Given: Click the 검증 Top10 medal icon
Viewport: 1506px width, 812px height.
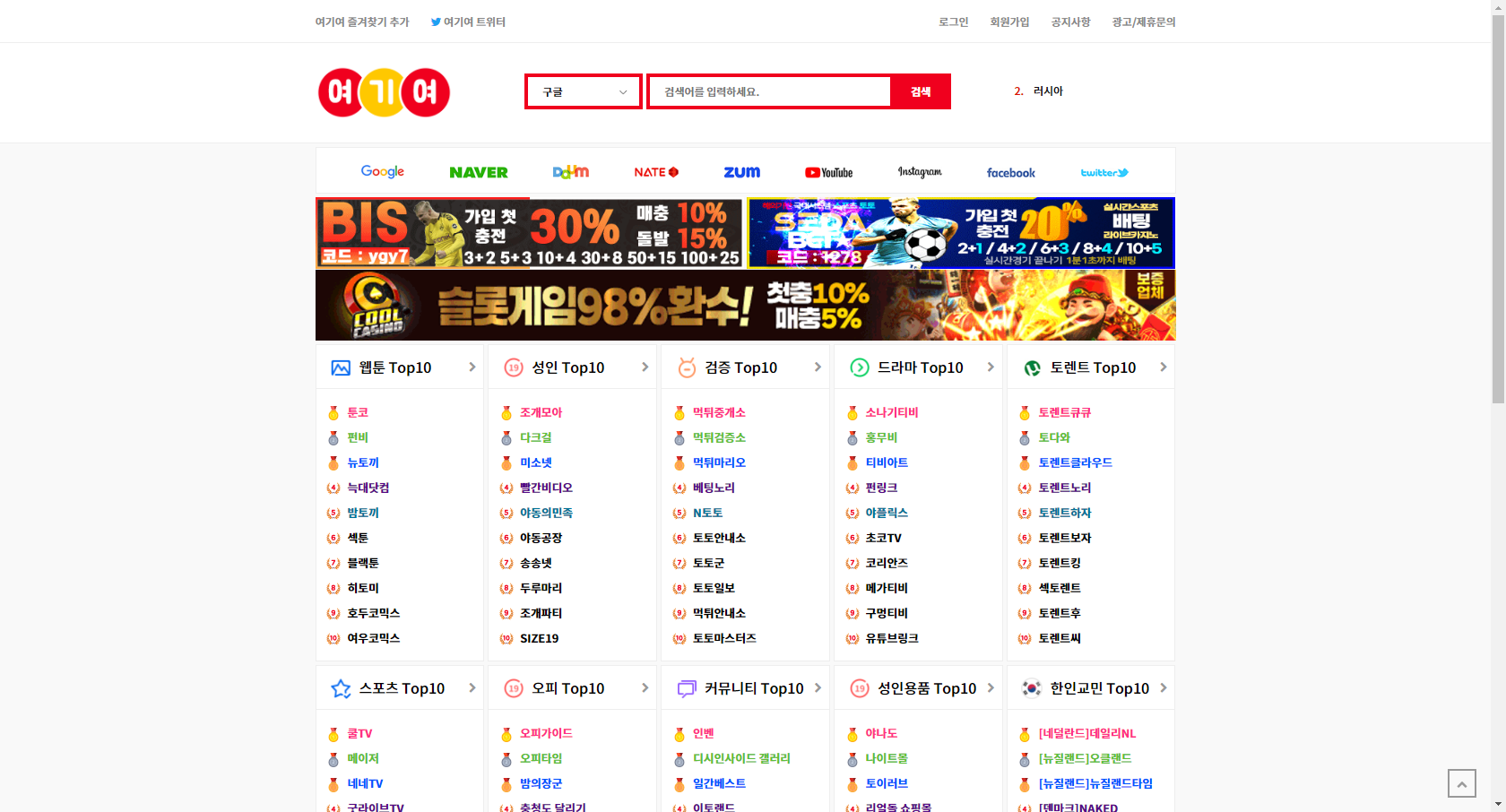Looking at the screenshot, I should pyautogui.click(x=687, y=367).
